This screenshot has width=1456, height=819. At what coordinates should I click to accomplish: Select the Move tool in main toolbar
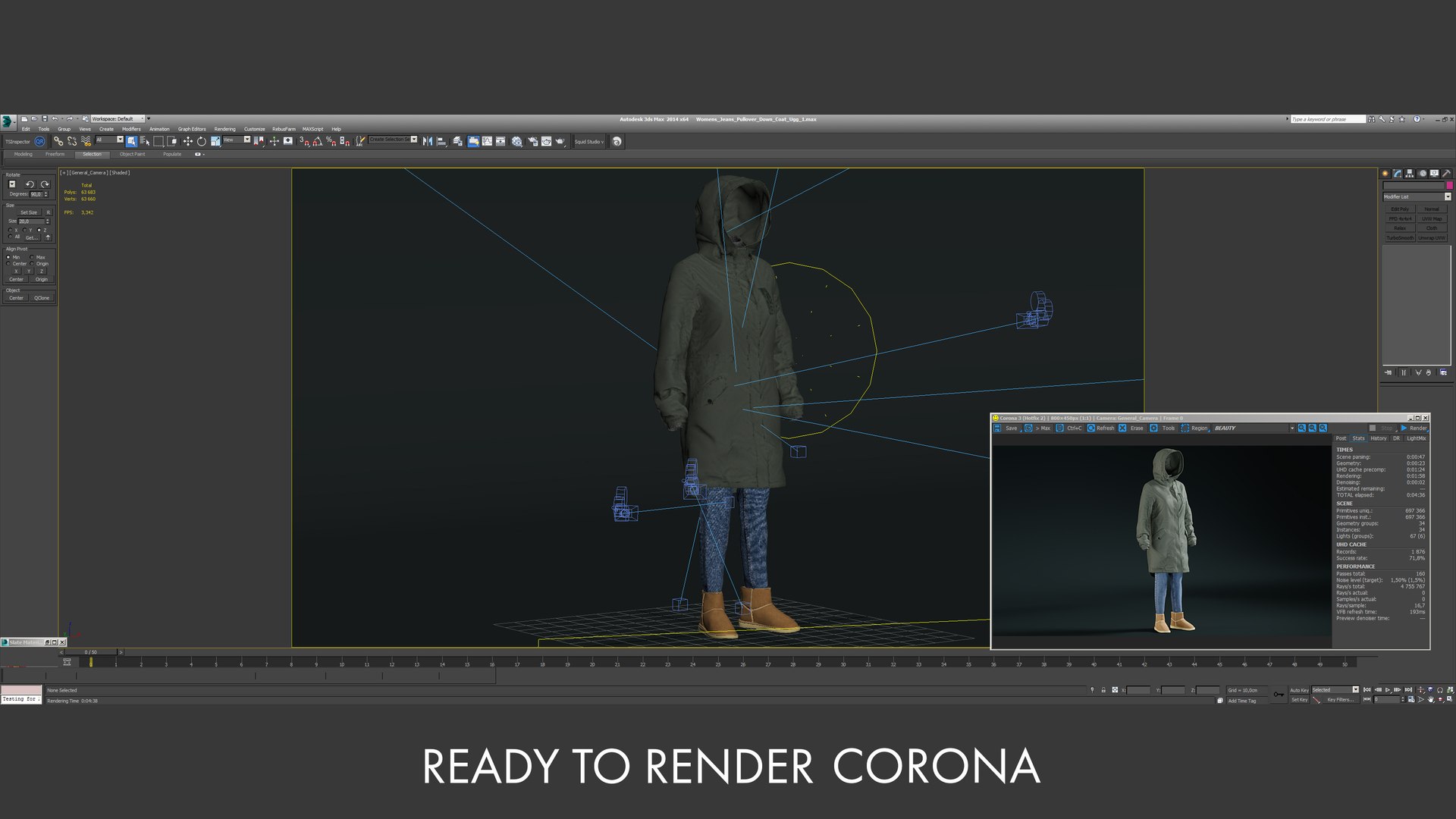[x=187, y=141]
